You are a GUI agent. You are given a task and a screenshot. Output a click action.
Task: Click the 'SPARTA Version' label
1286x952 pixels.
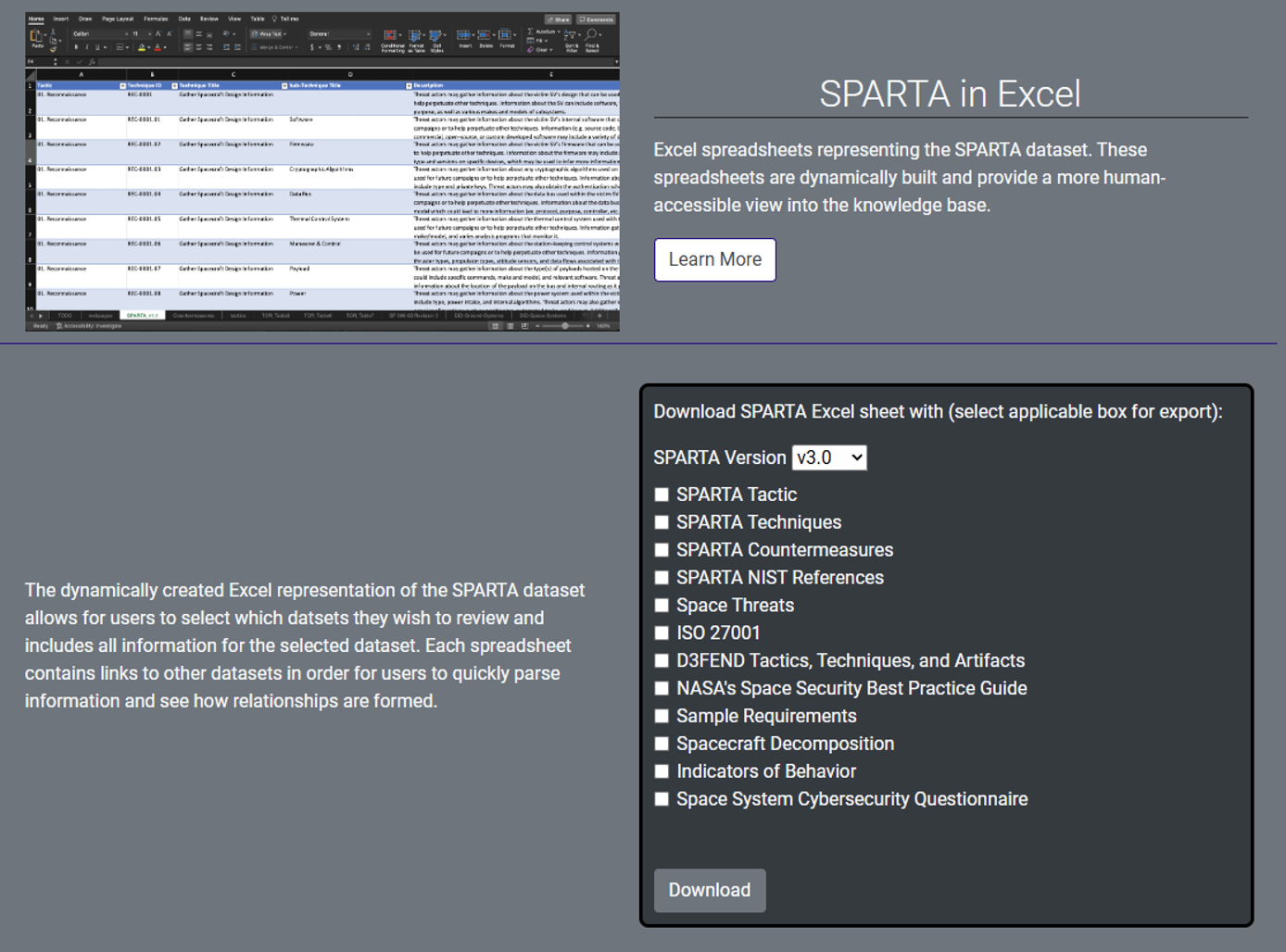pyautogui.click(x=719, y=457)
